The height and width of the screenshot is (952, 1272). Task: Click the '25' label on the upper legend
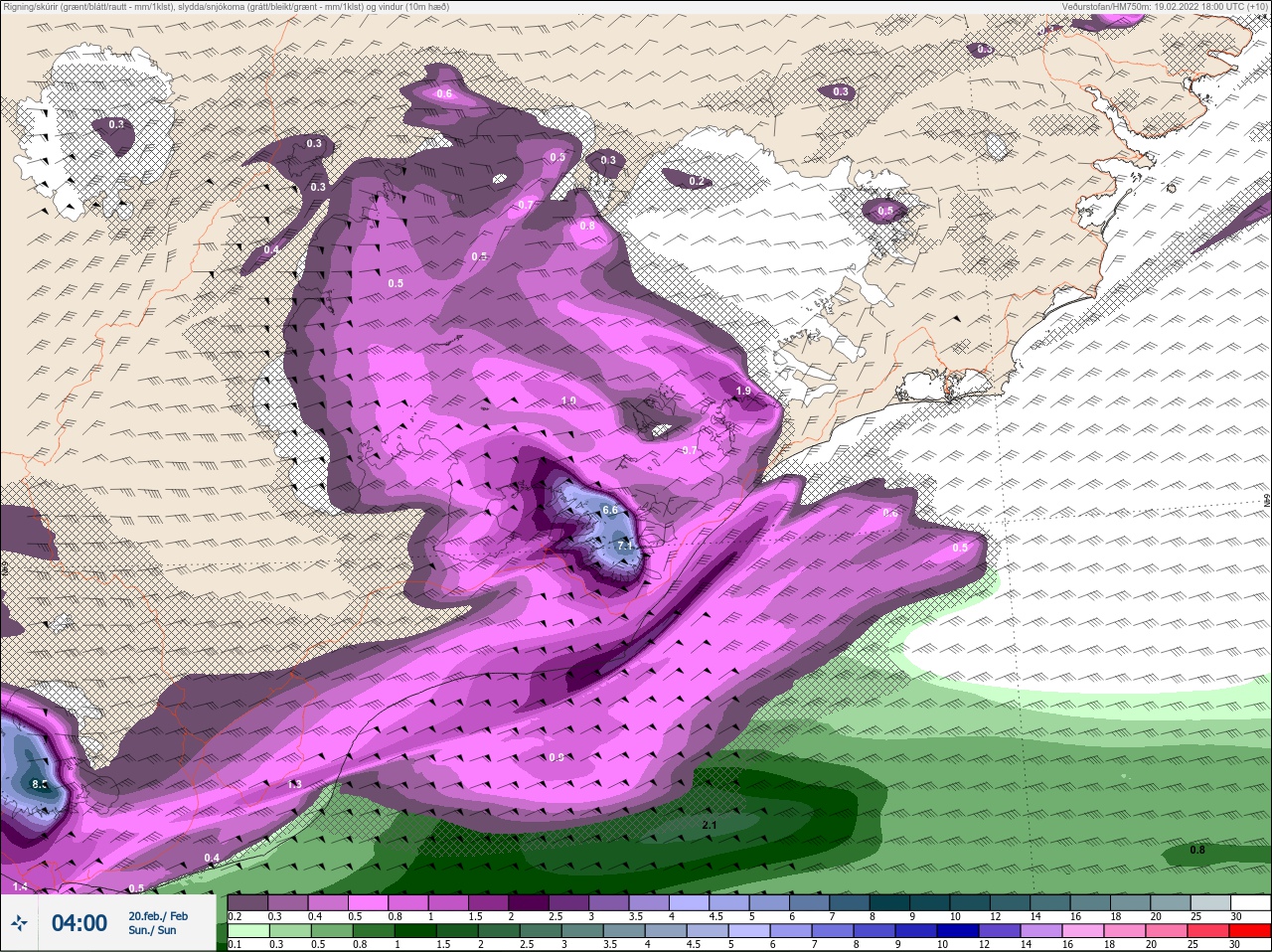(x=1194, y=916)
